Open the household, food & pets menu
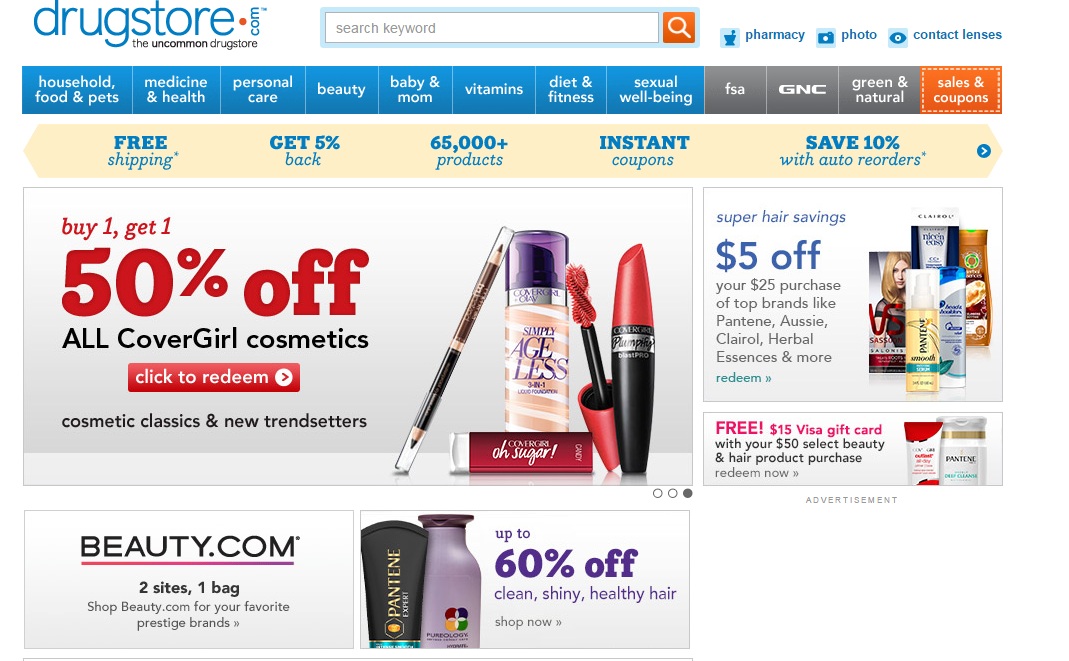Image resolution: width=1069 pixels, height=661 pixels. click(77, 89)
